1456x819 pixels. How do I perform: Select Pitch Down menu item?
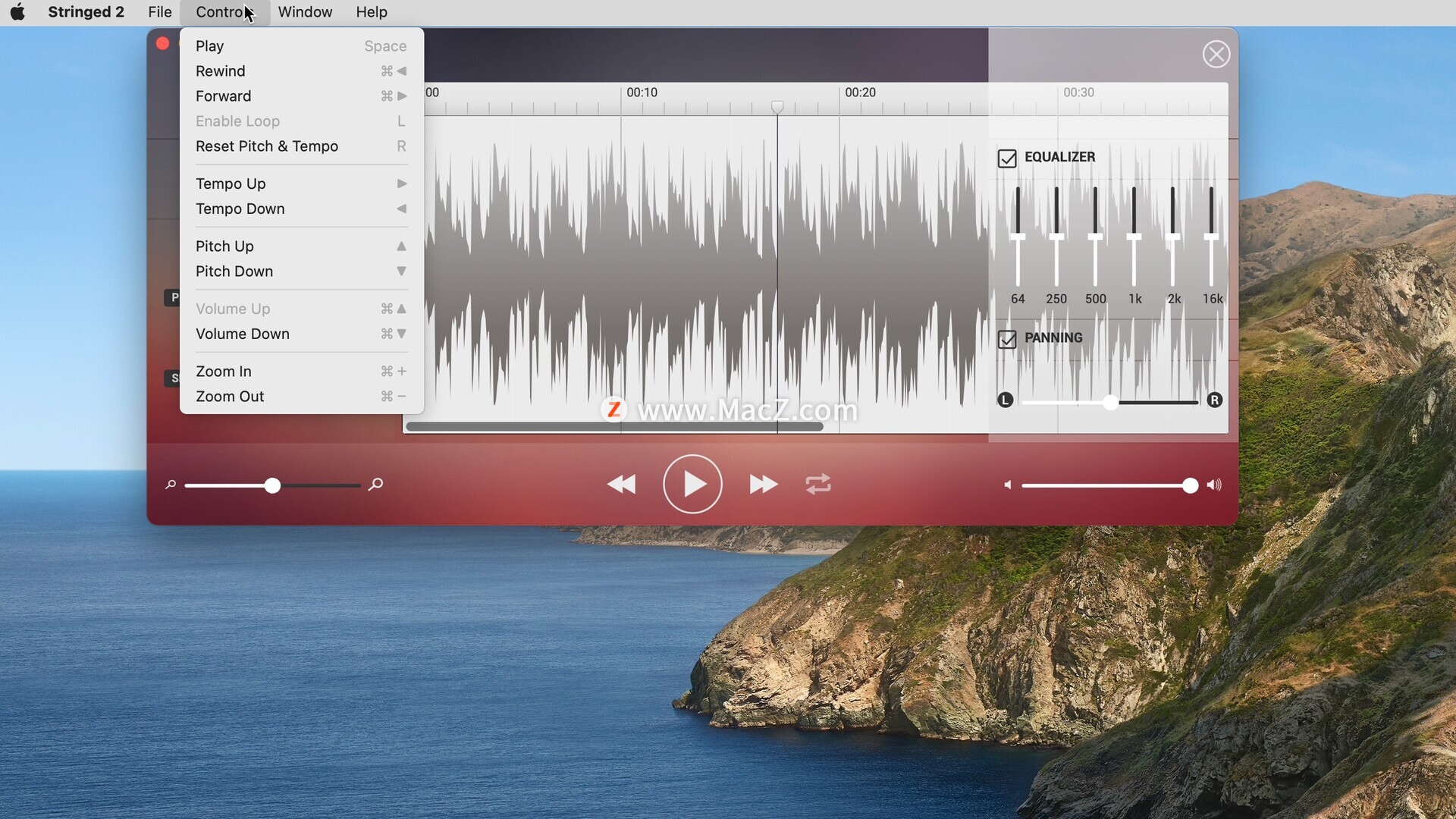pos(301,271)
